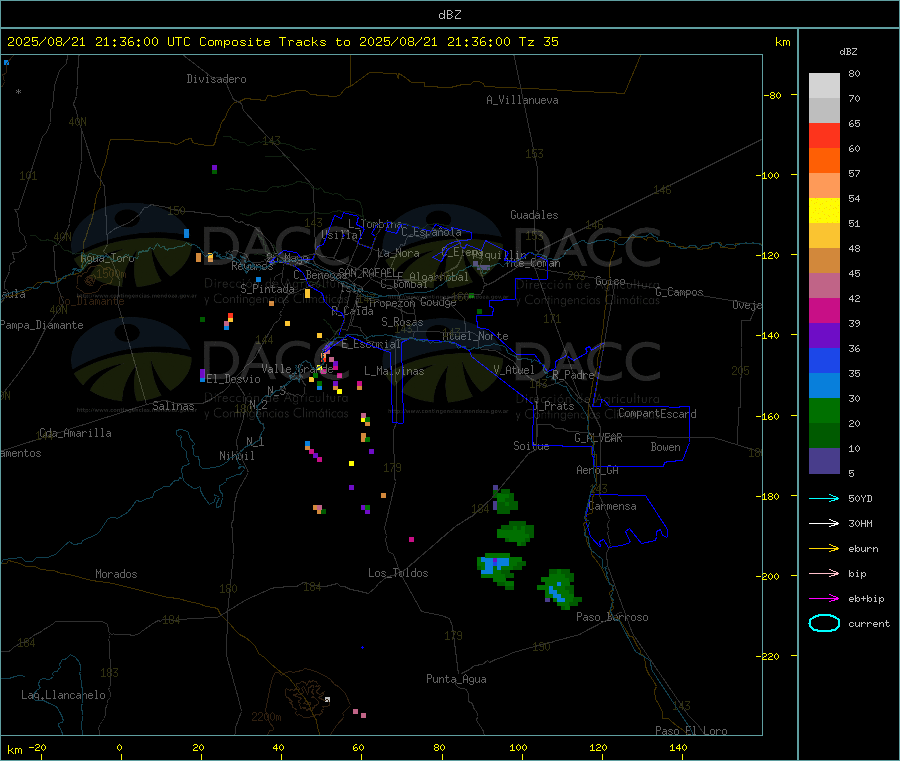Click the 45 dBZ tan swatch
Viewport: 900px width, 761px height.
(824, 261)
